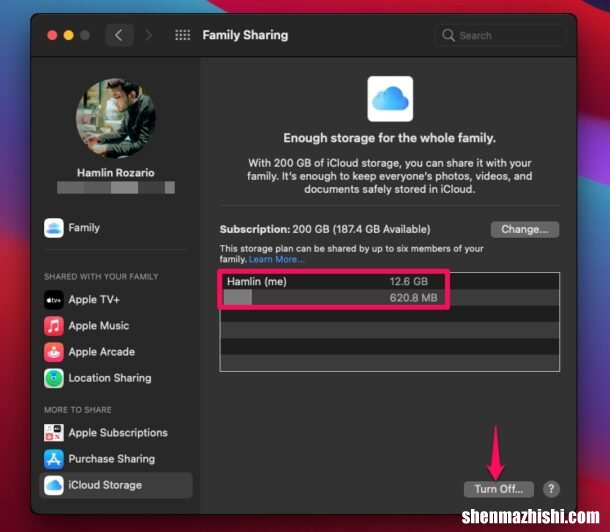This screenshot has width=610, height=532.
Task: Select Family in the sidebar
Action: click(84, 228)
